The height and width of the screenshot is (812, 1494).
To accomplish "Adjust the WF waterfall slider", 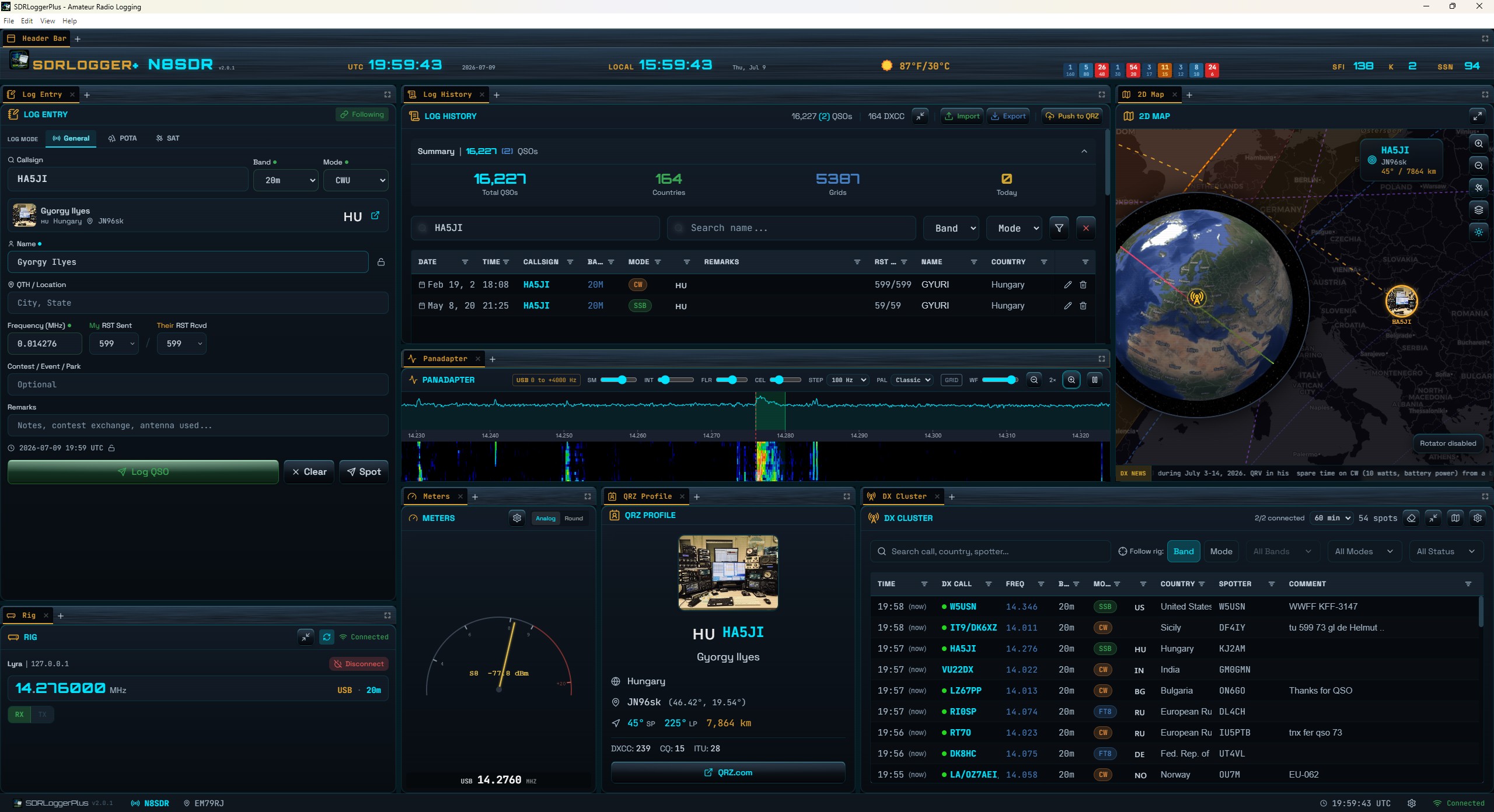I will tap(1000, 380).
